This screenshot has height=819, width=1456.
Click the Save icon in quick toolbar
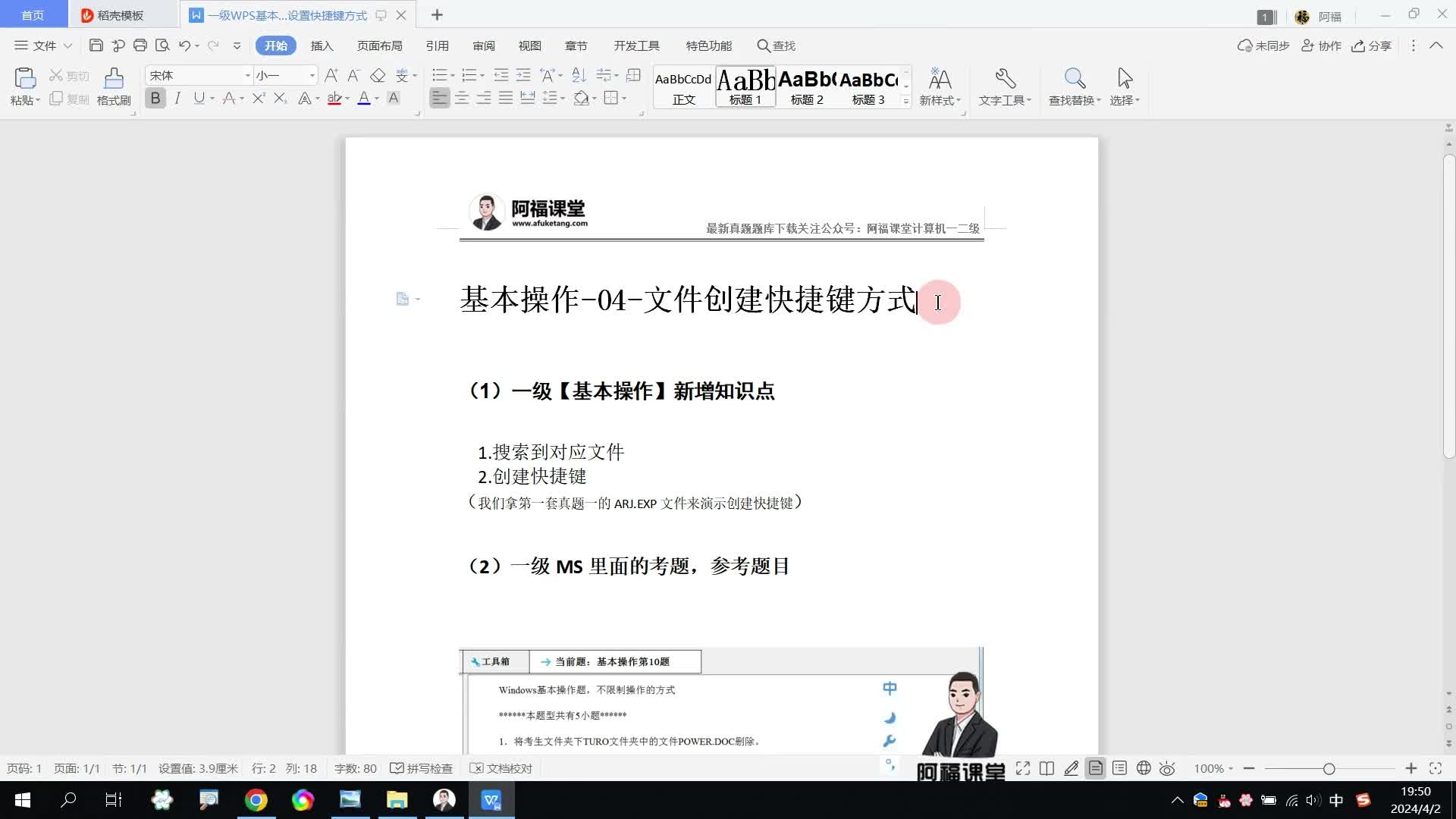(96, 45)
